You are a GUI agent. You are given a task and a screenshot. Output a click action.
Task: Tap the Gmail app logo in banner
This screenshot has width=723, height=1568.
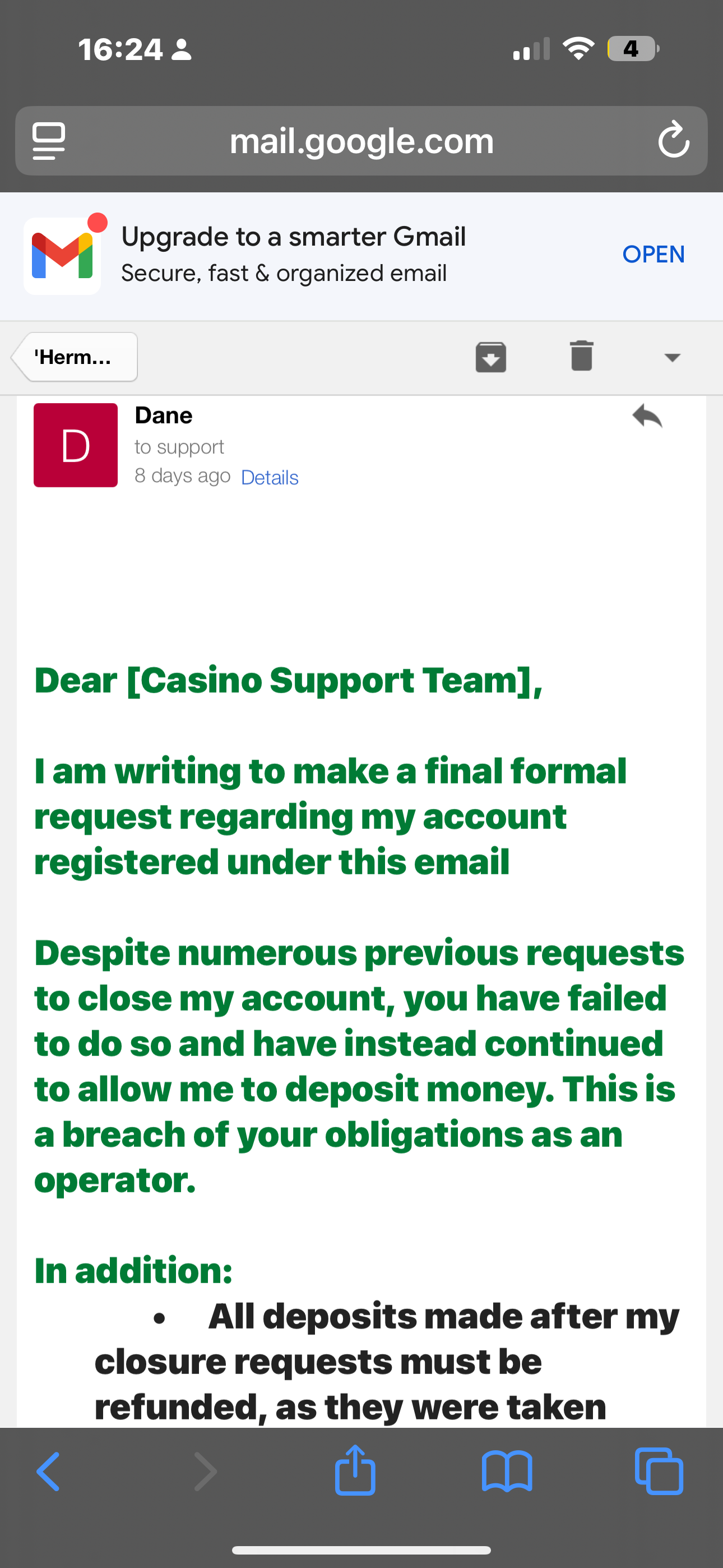click(x=63, y=256)
